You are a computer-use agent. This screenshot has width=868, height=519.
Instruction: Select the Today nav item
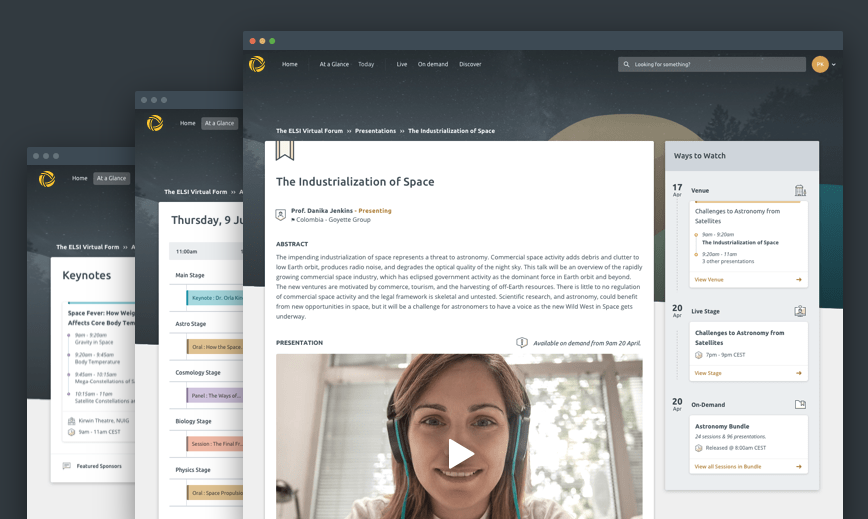pyautogui.click(x=366, y=64)
